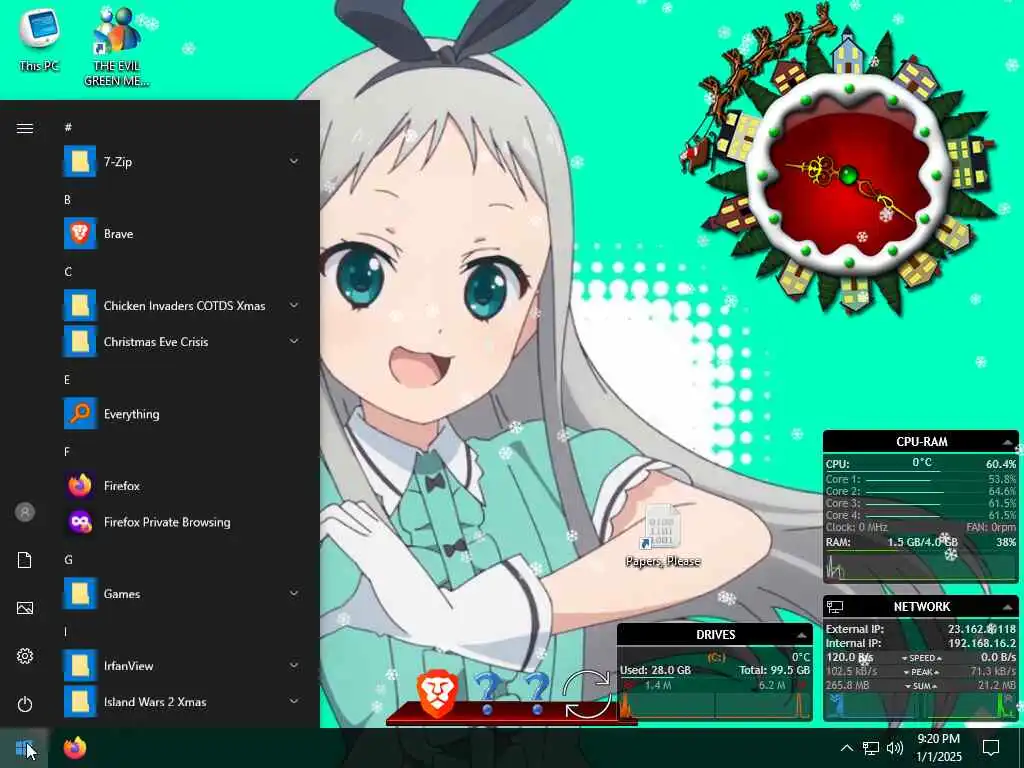Click the RAM usage bar in CPU-RAM
The width and height of the screenshot is (1024, 768).
[x=921, y=551]
